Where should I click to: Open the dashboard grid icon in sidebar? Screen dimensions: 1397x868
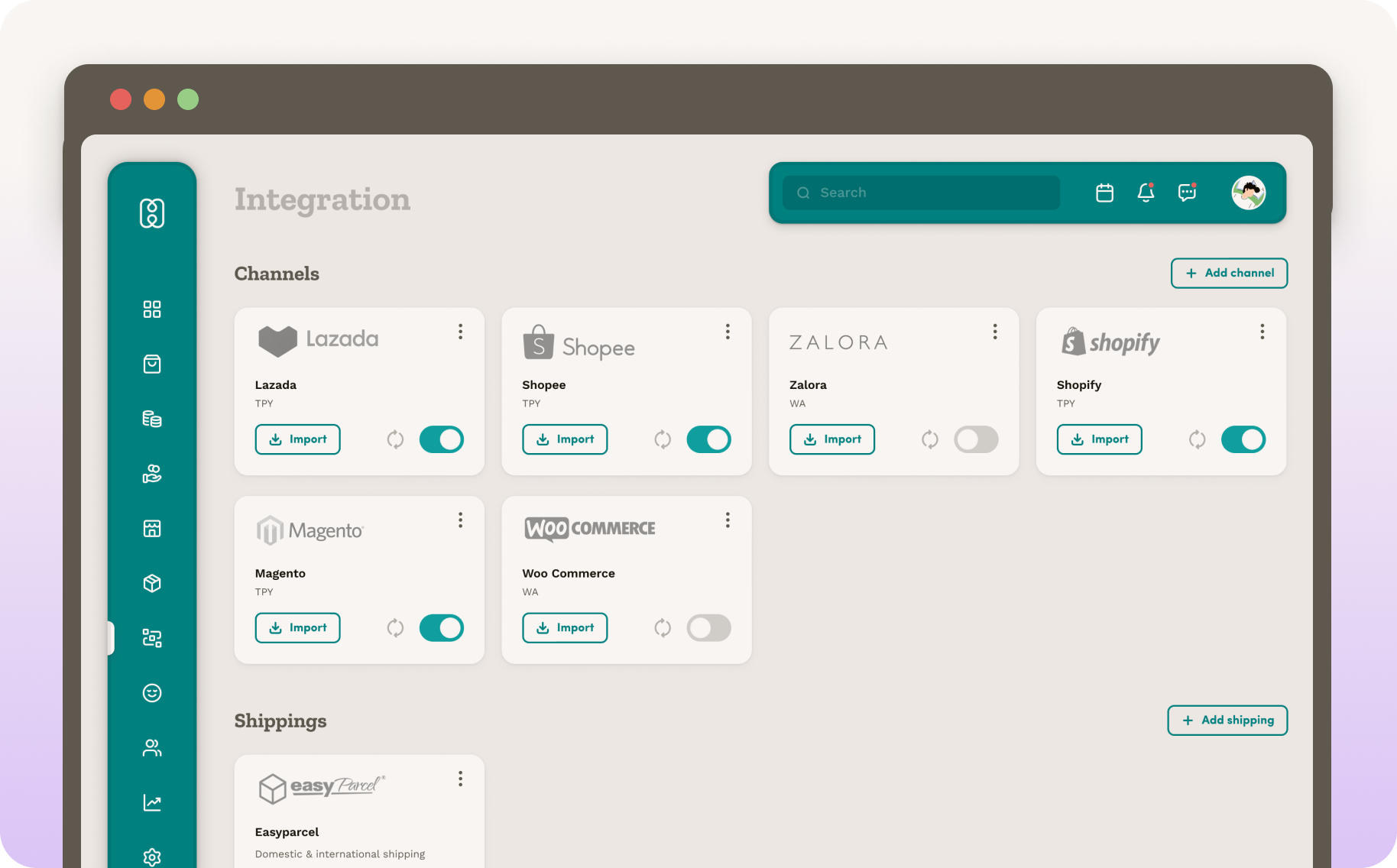152,309
